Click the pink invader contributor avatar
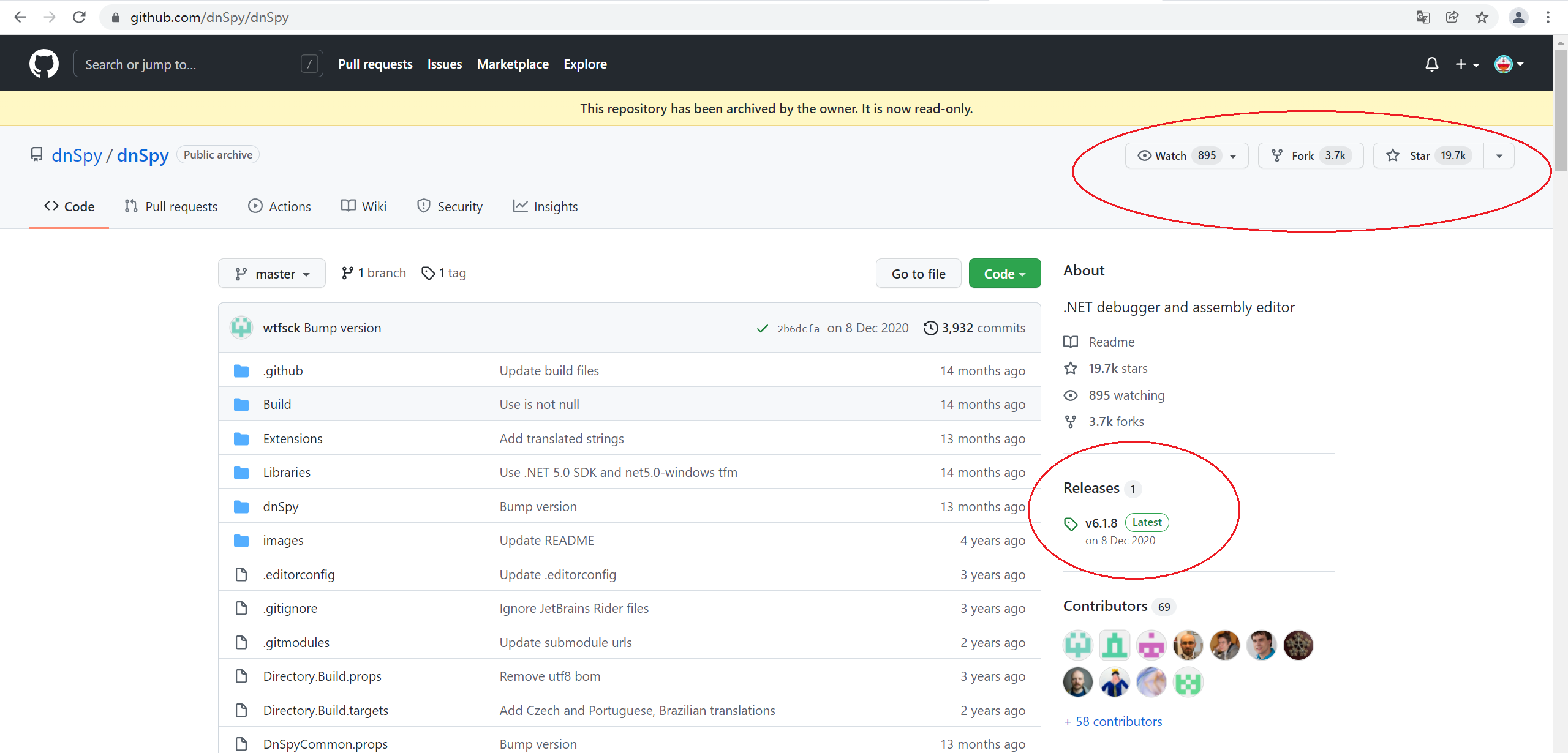The image size is (1568, 753). 1151,645
